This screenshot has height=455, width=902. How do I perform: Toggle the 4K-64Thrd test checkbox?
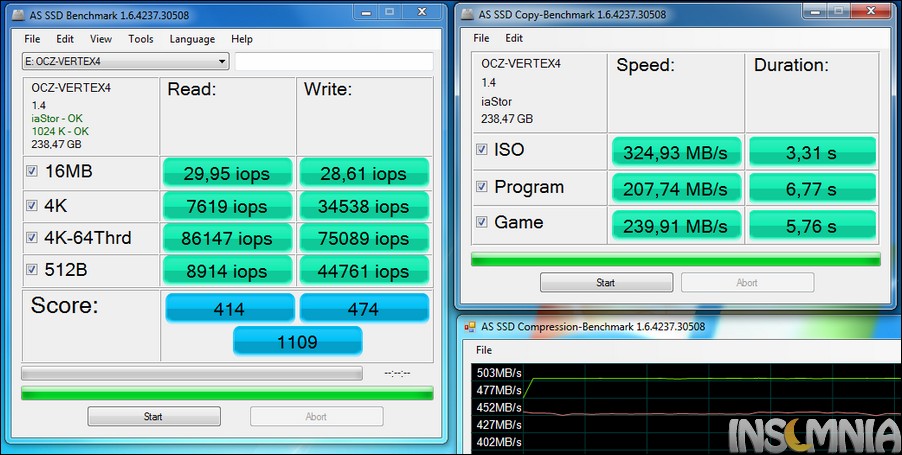tap(32, 237)
